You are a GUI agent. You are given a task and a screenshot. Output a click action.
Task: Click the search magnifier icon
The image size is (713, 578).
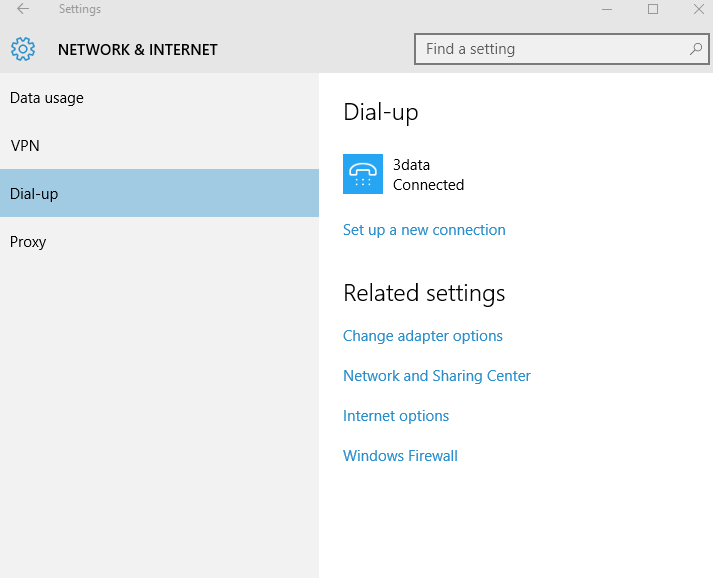tap(696, 49)
